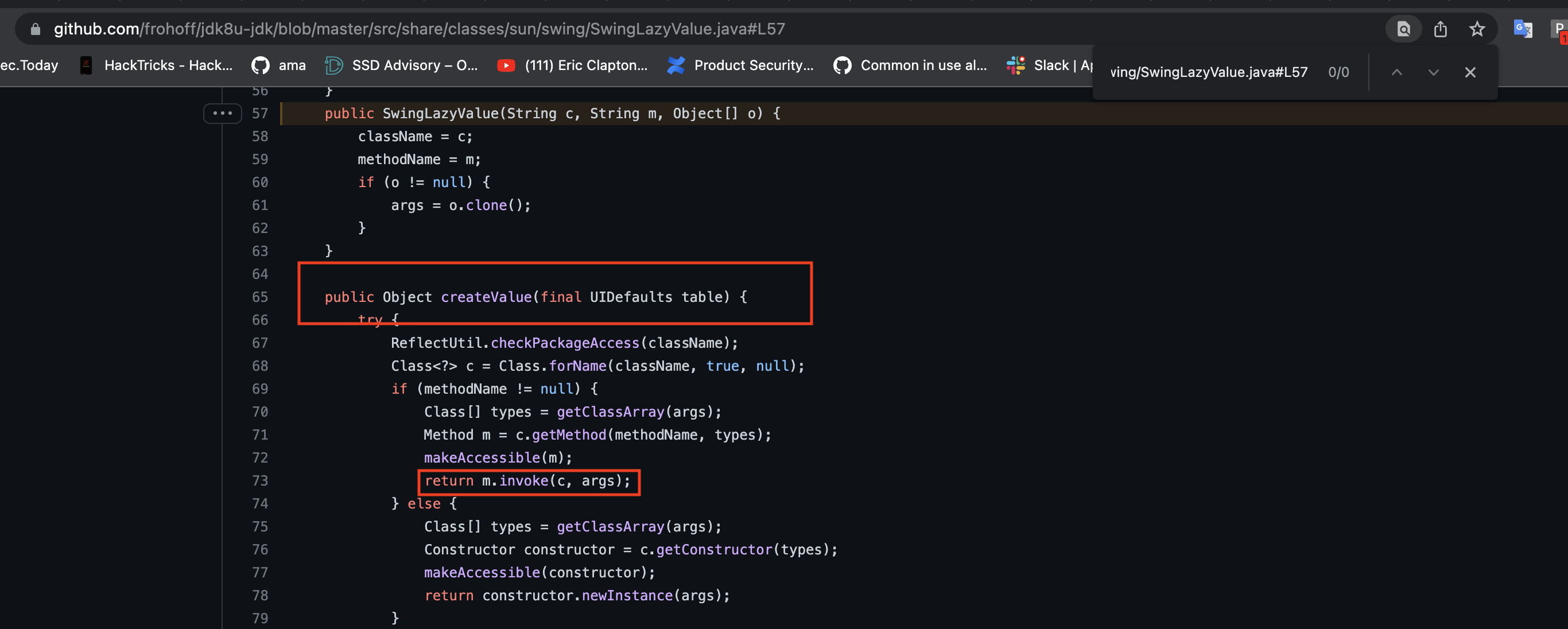Click line number 58
This screenshot has width=1568, height=629.
[260, 137]
